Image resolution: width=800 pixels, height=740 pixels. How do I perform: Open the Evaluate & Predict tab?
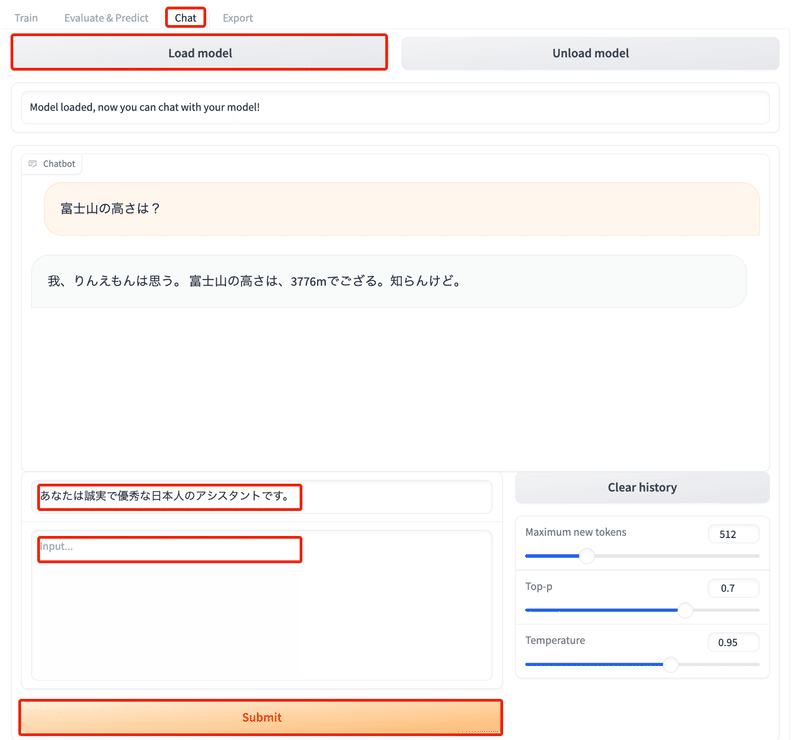[x=106, y=17]
